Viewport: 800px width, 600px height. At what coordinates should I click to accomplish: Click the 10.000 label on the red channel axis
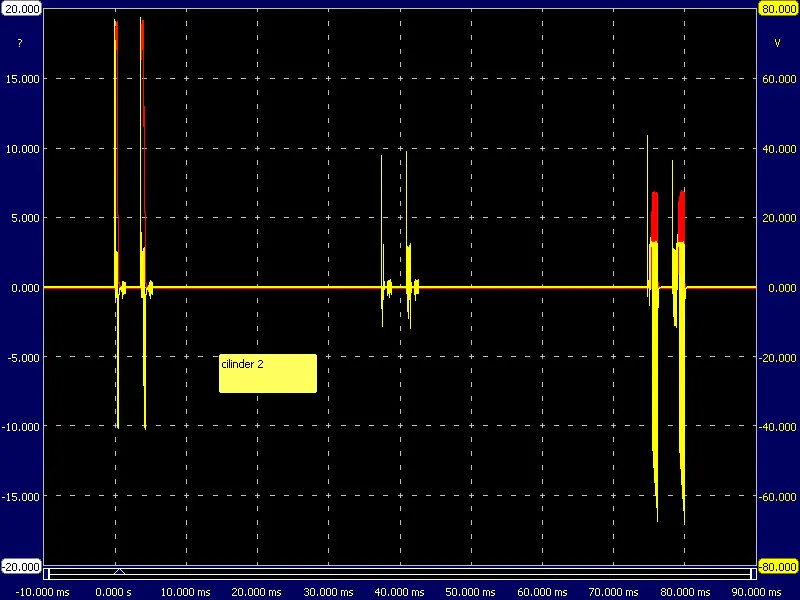[x=22, y=149]
